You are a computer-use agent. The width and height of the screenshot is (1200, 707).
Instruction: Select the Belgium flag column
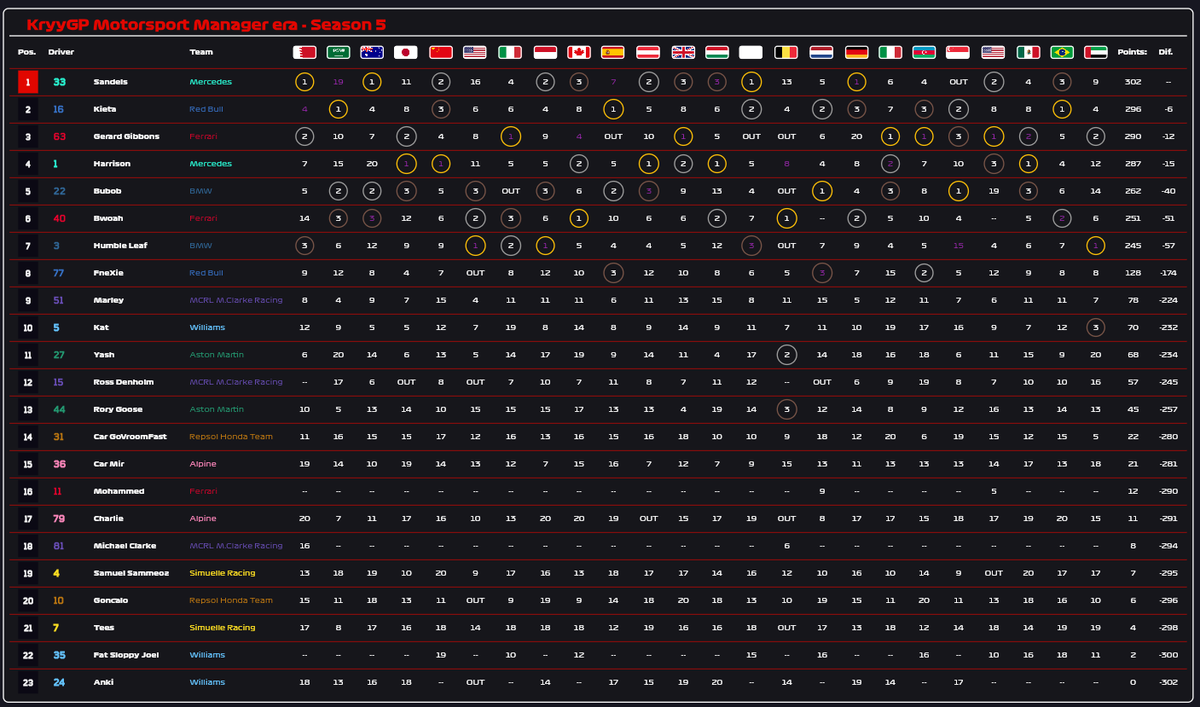[786, 52]
